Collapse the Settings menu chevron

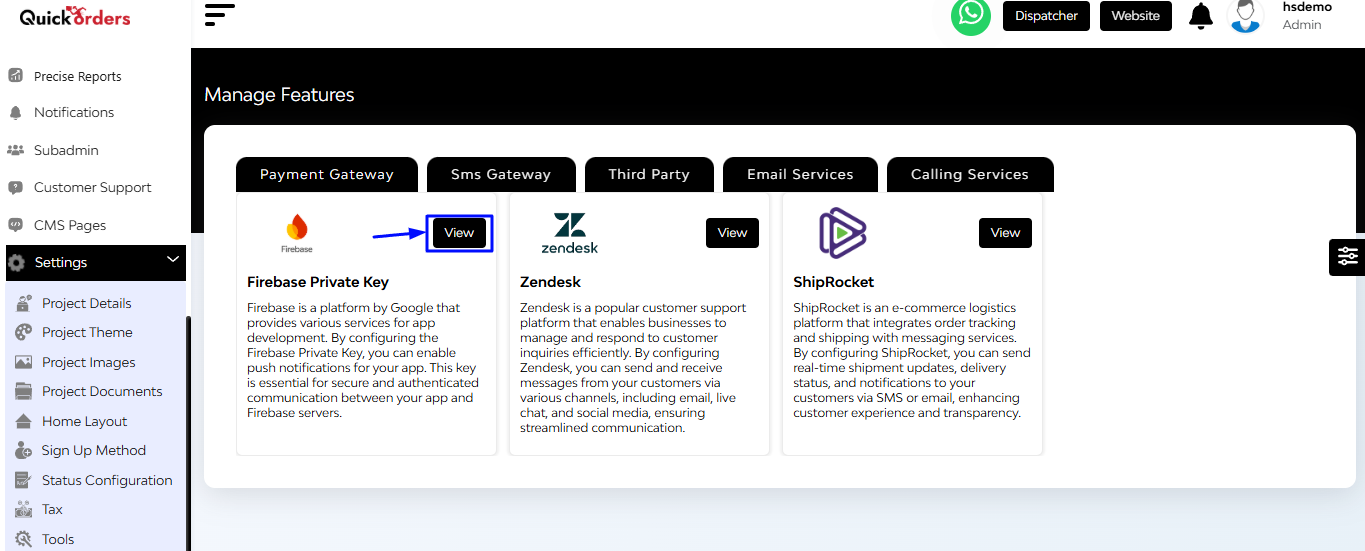[x=173, y=260]
